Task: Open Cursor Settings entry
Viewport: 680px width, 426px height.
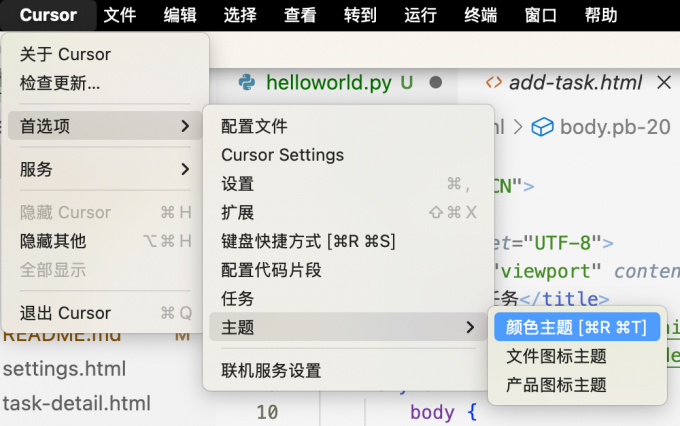Action: pos(348,155)
